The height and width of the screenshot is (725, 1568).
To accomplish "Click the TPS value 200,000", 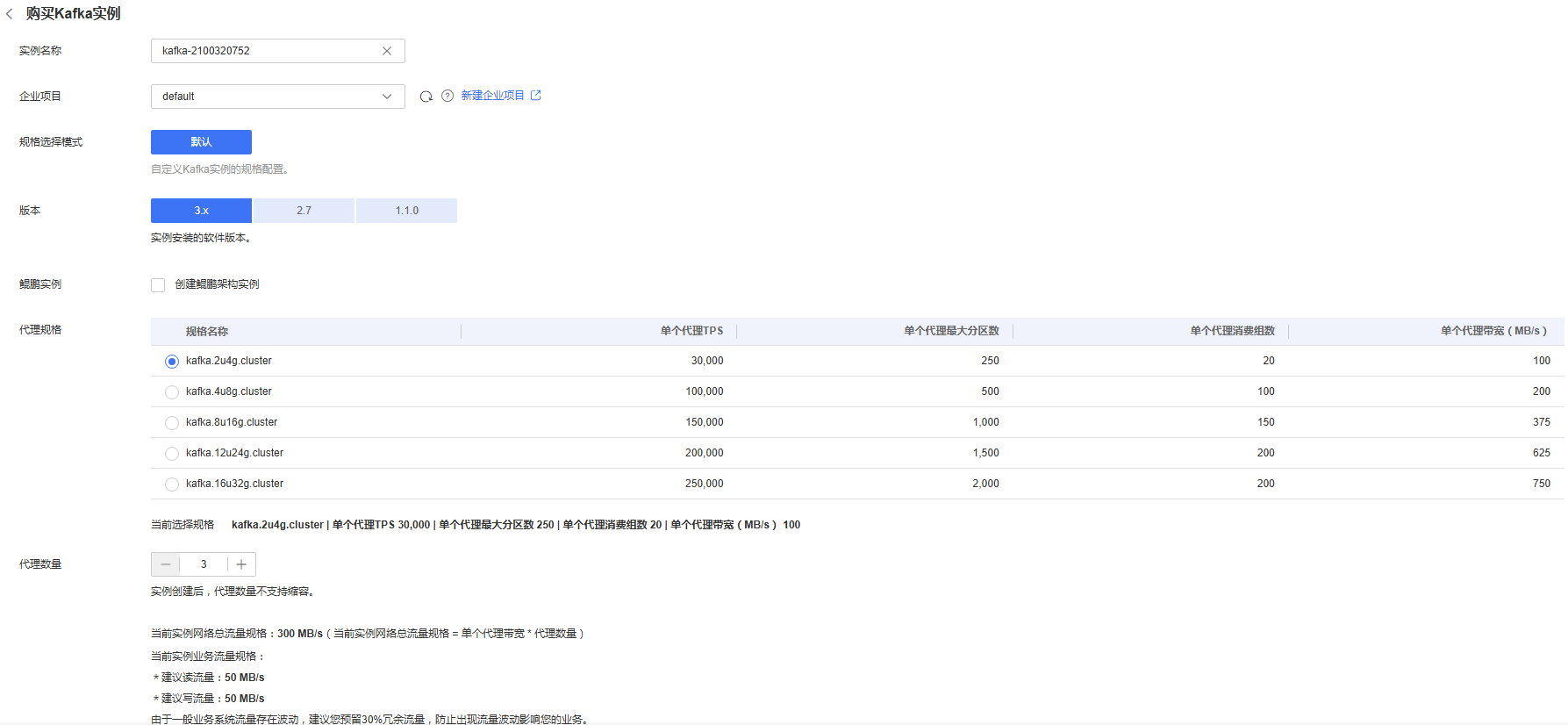I will point(705,453).
